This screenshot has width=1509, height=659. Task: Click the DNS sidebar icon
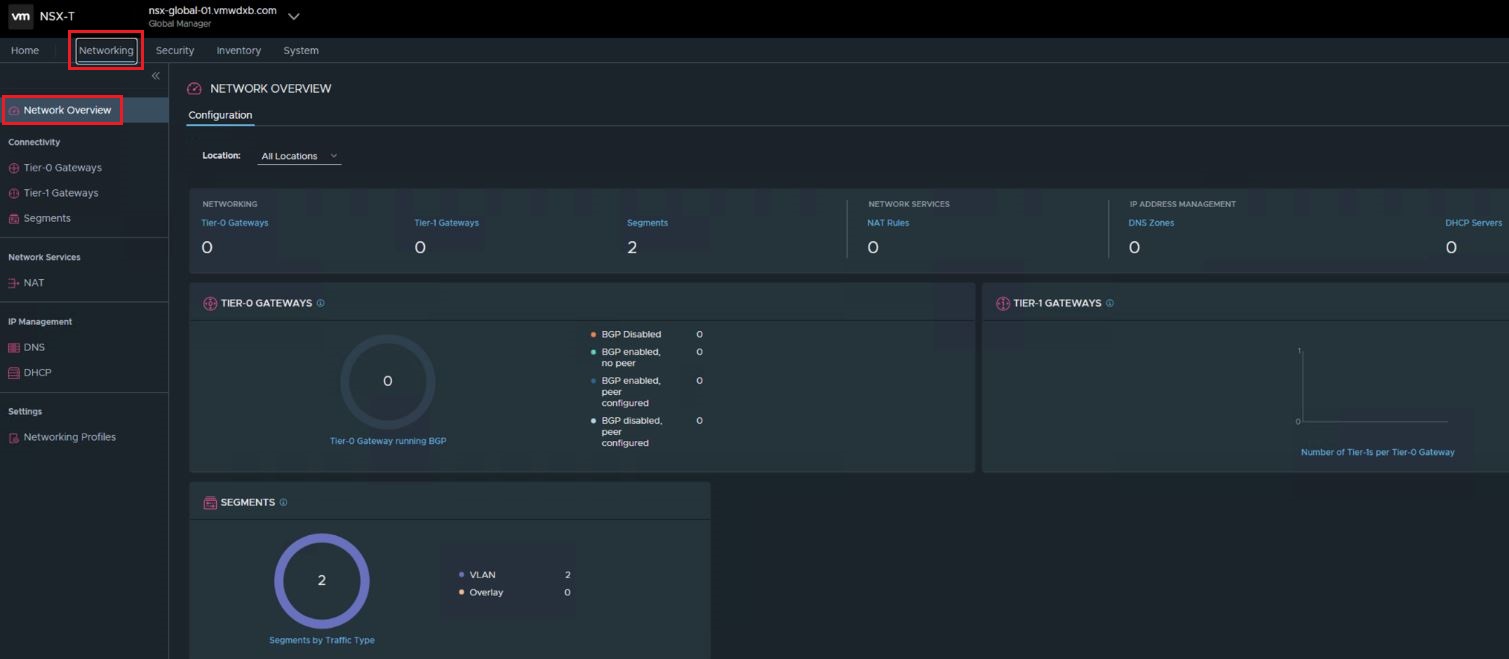click(x=14, y=348)
